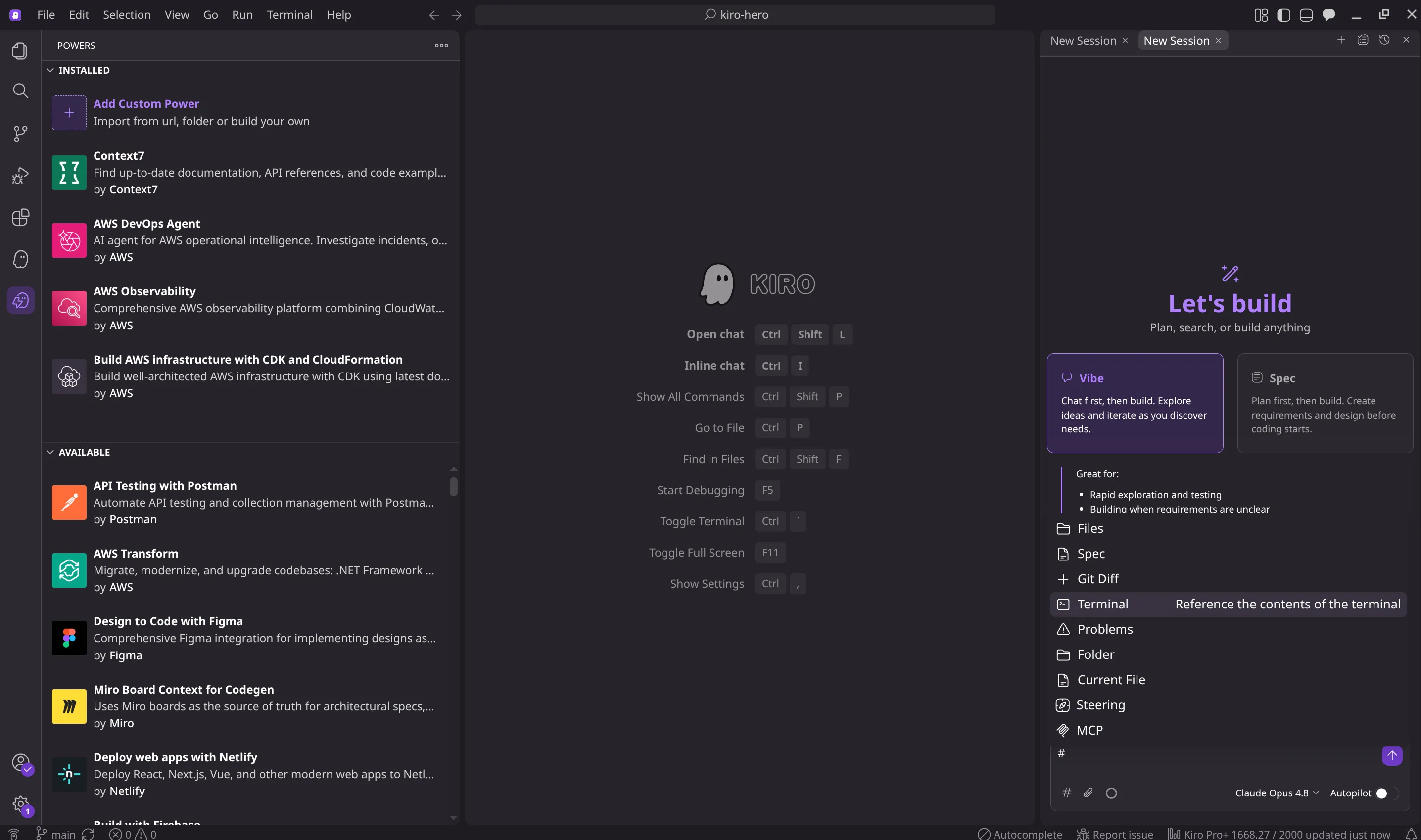This screenshot has height=840, width=1421.
Task: Open the Claude Opus 4.8 model dropdown
Action: pyautogui.click(x=1277, y=793)
